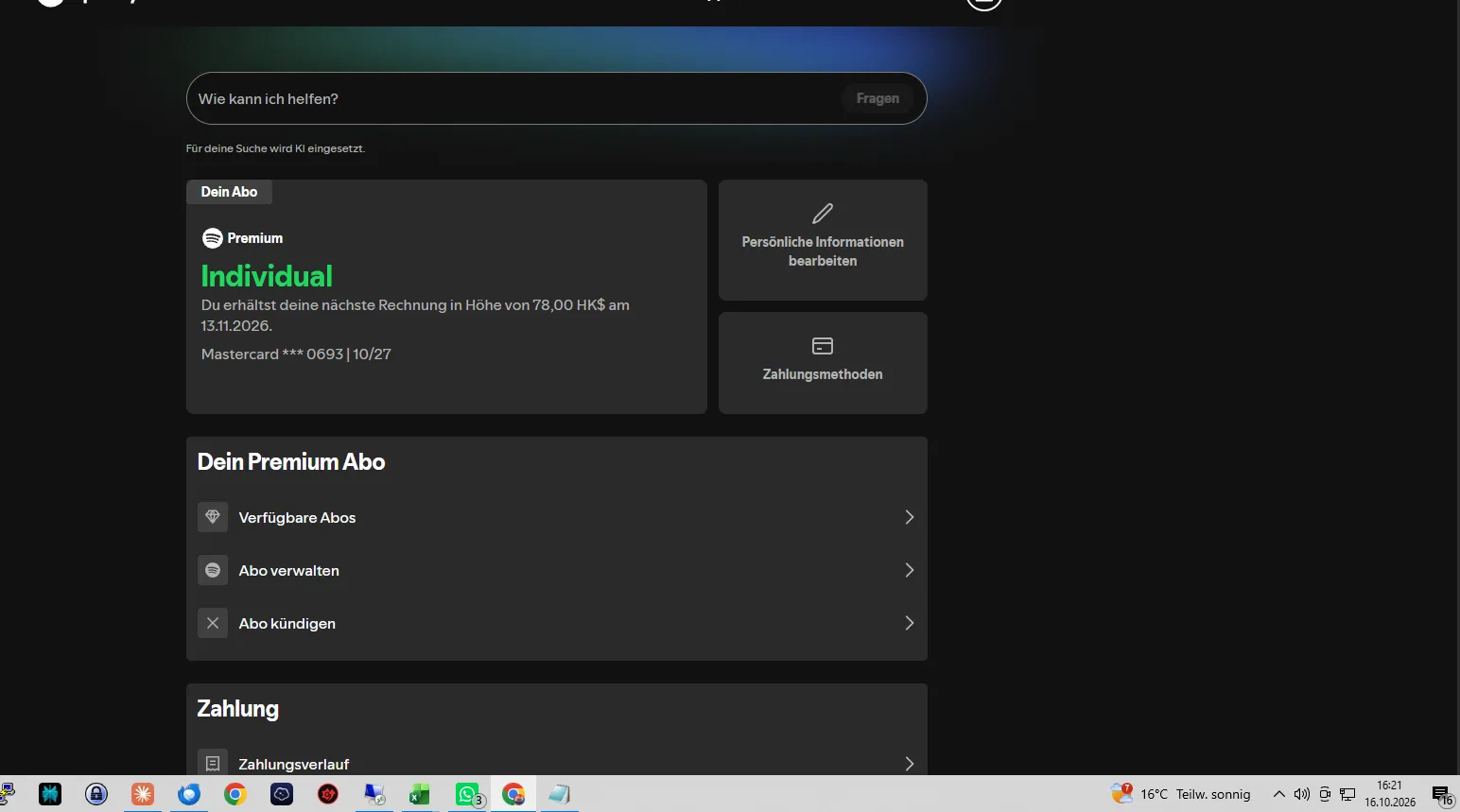This screenshot has height=812, width=1460.
Task: Show hidden system tray icons
Action: (x=1278, y=794)
